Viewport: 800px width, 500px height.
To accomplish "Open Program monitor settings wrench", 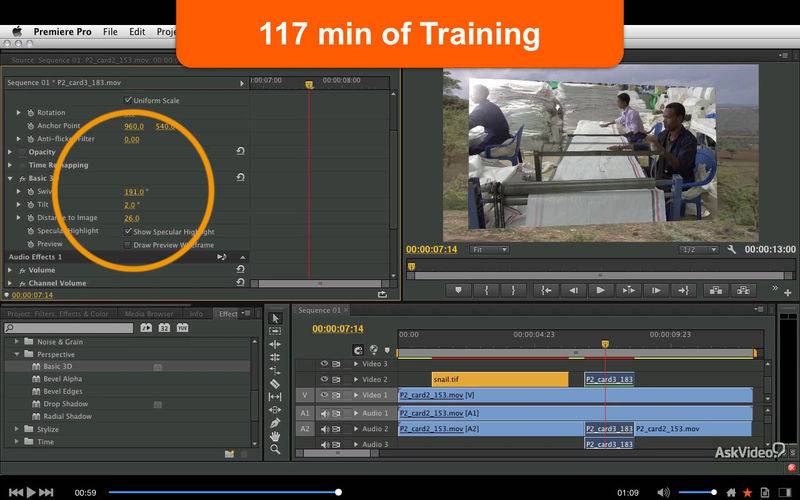I will click(731, 249).
